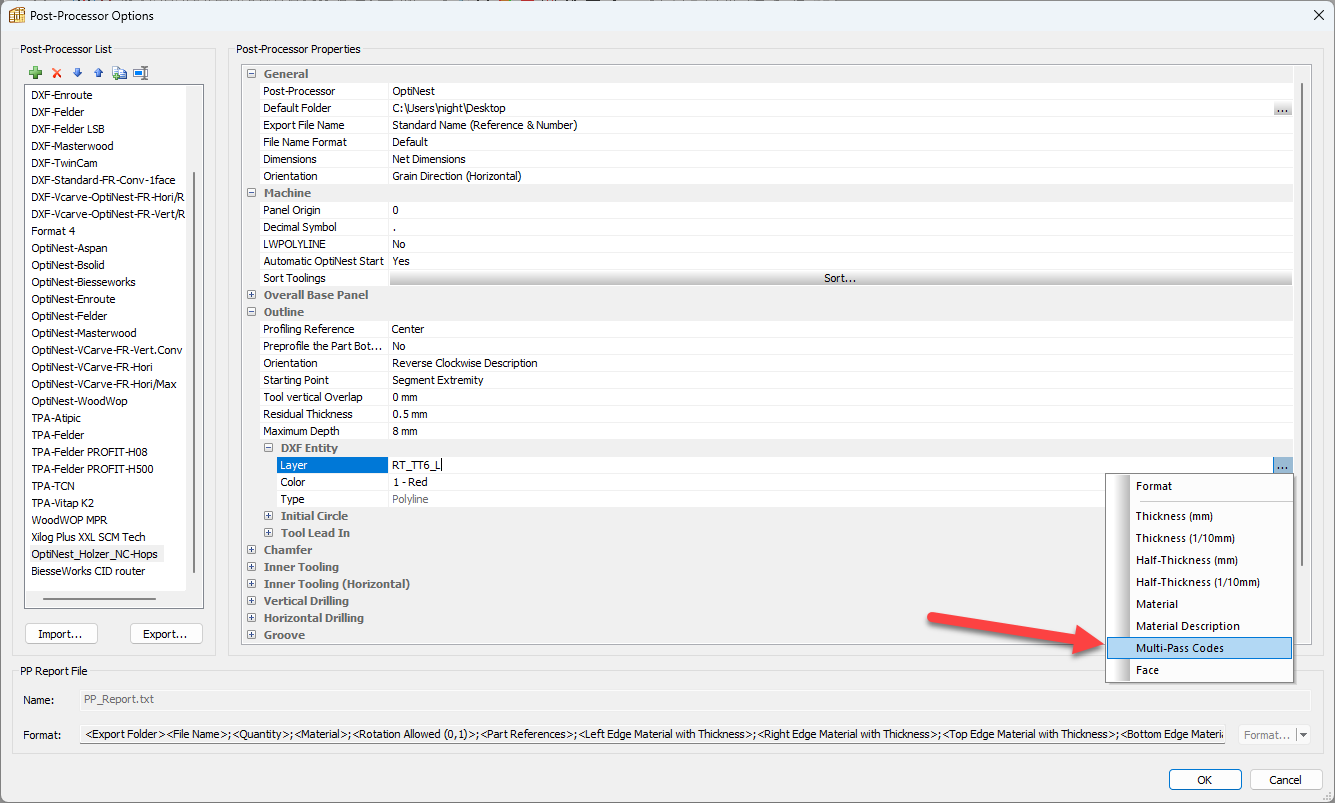This screenshot has height=803, width=1335.
Task: Choose Material from the popup menu
Action: coord(1200,604)
